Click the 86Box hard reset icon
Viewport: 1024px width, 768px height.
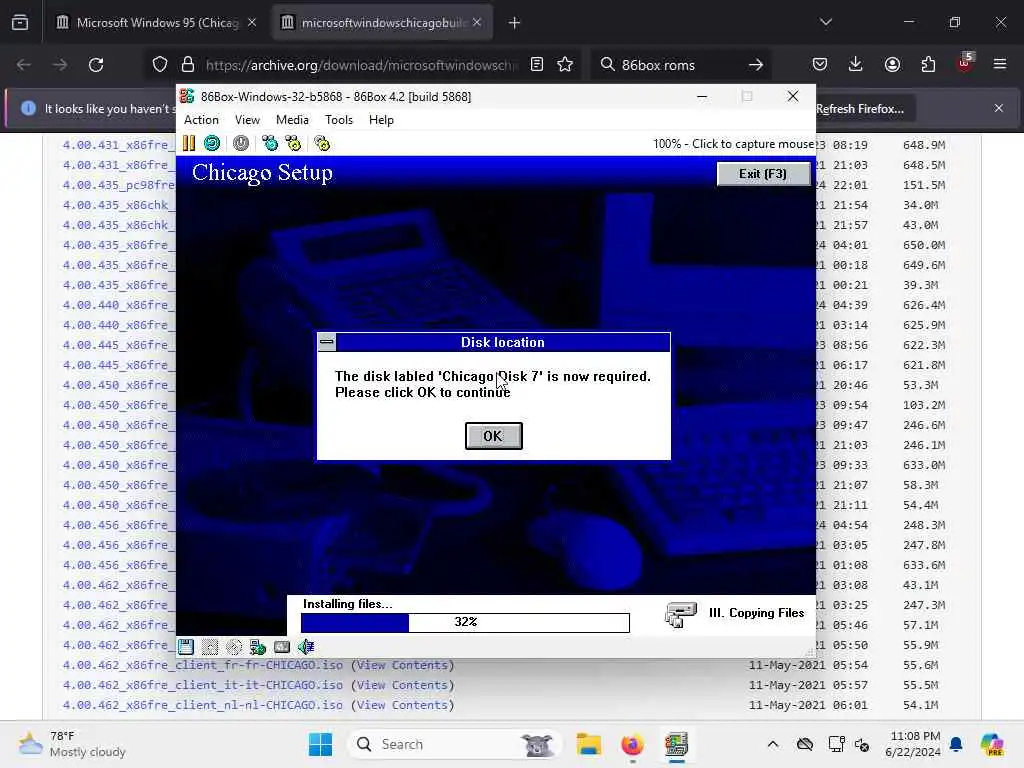click(212, 143)
